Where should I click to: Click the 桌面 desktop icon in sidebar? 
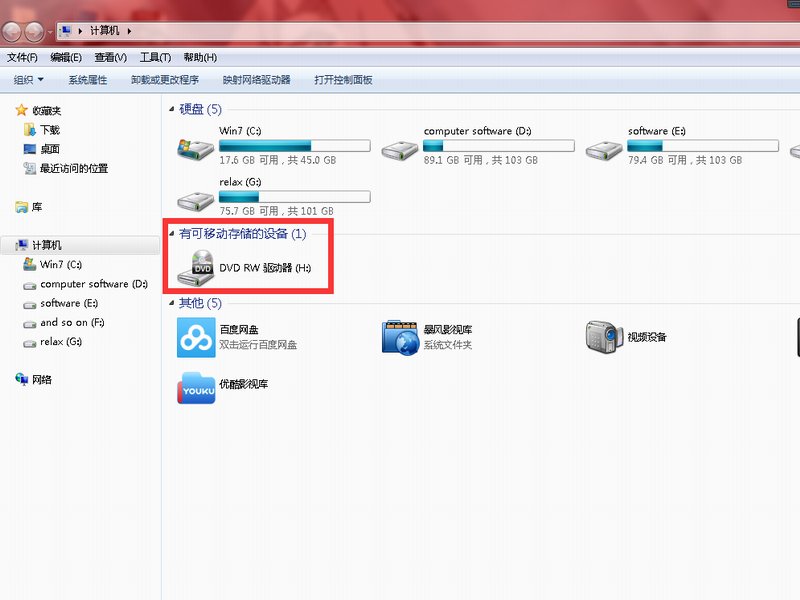pos(30,149)
